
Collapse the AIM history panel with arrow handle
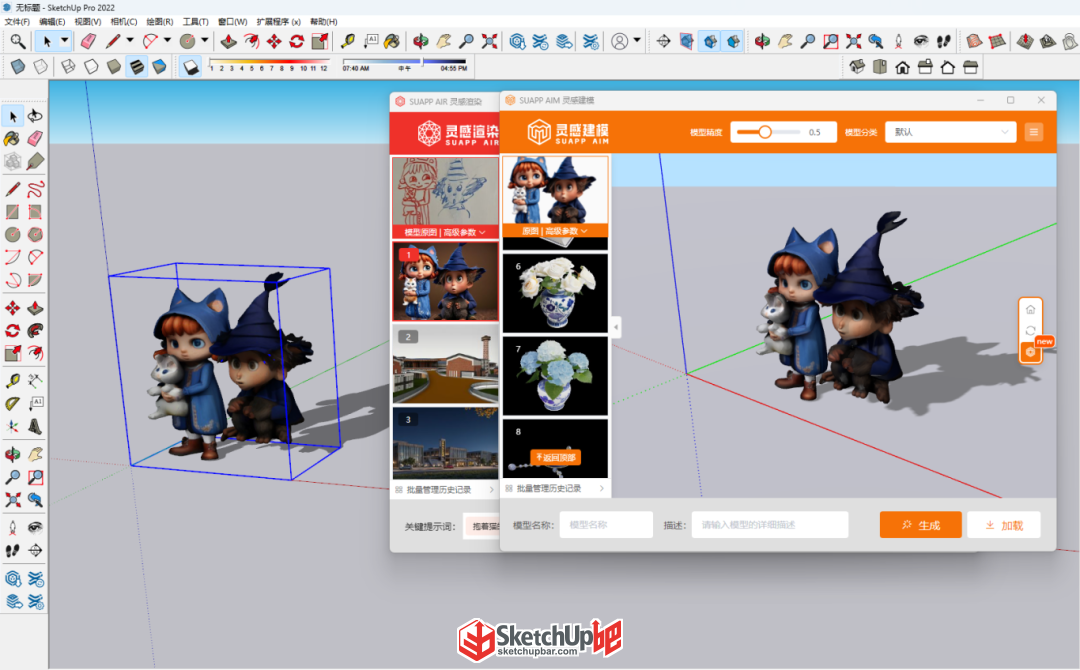616,327
